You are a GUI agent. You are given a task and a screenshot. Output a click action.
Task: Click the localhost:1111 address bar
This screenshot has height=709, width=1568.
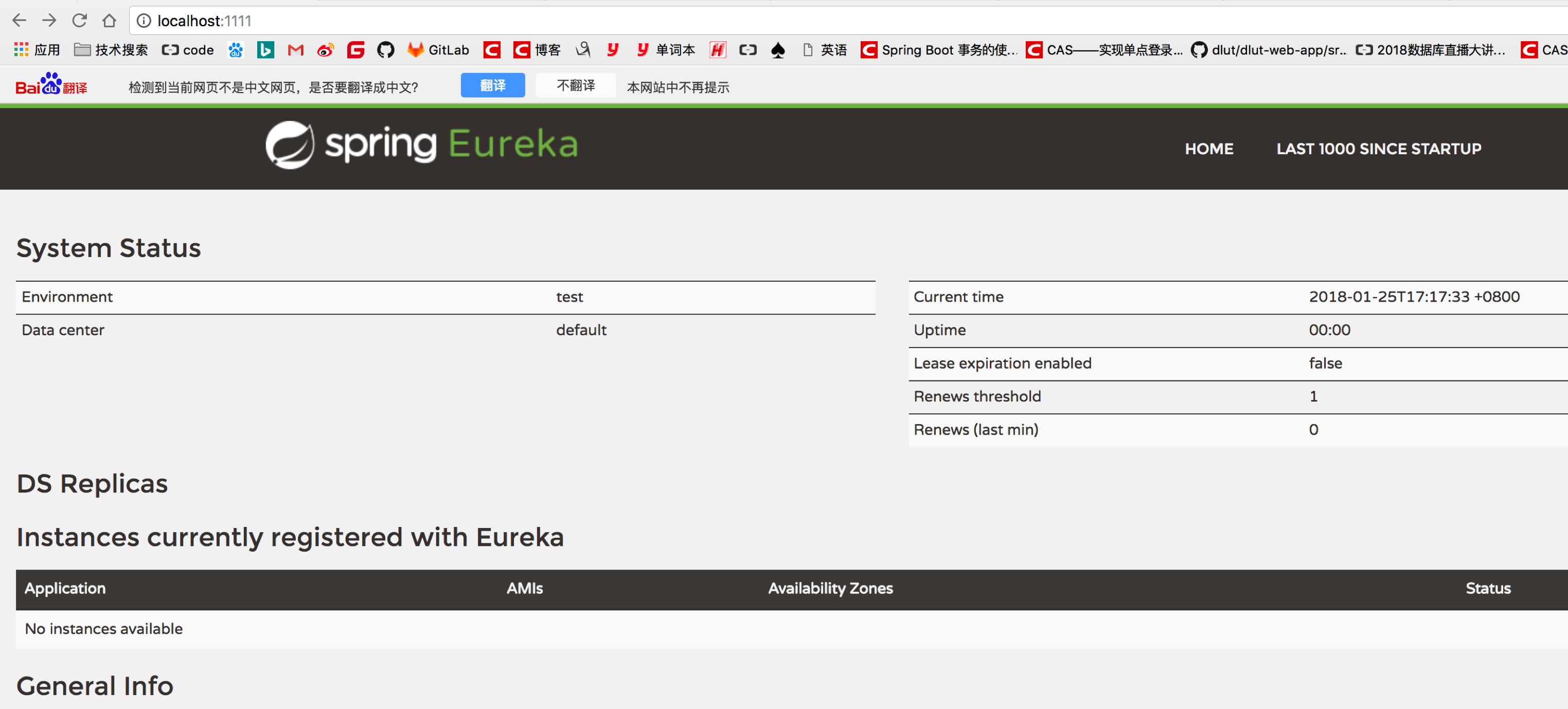487,21
